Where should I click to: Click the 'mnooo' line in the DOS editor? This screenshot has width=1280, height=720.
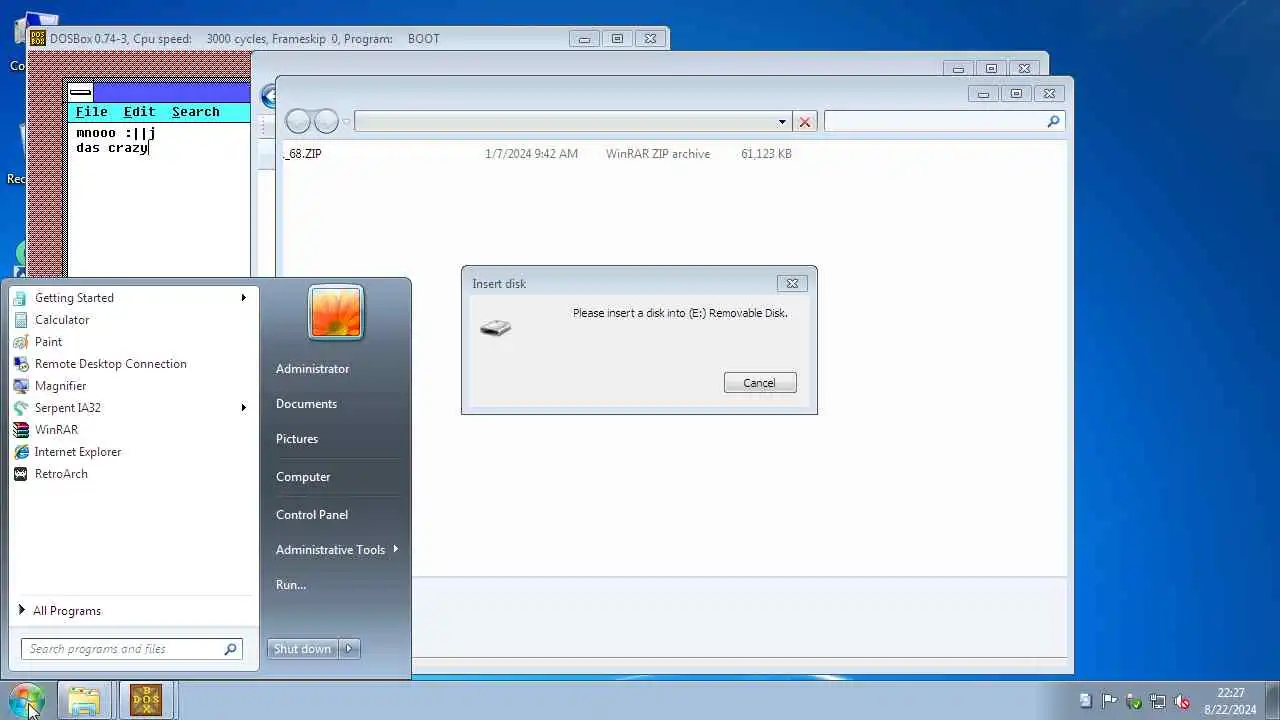point(115,132)
